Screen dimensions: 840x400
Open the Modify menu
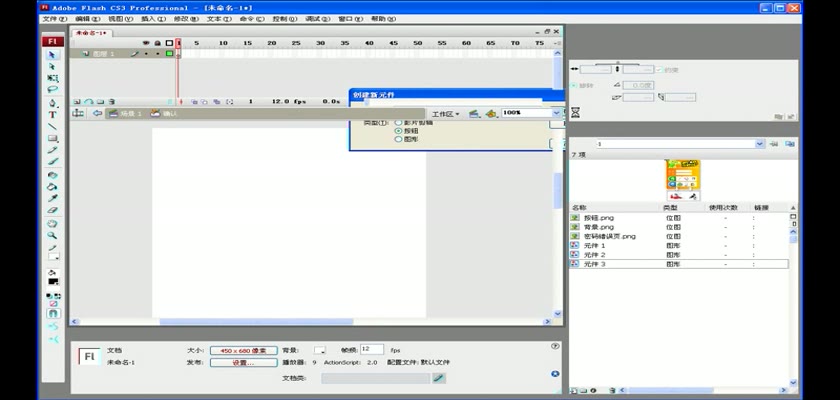click(186, 19)
